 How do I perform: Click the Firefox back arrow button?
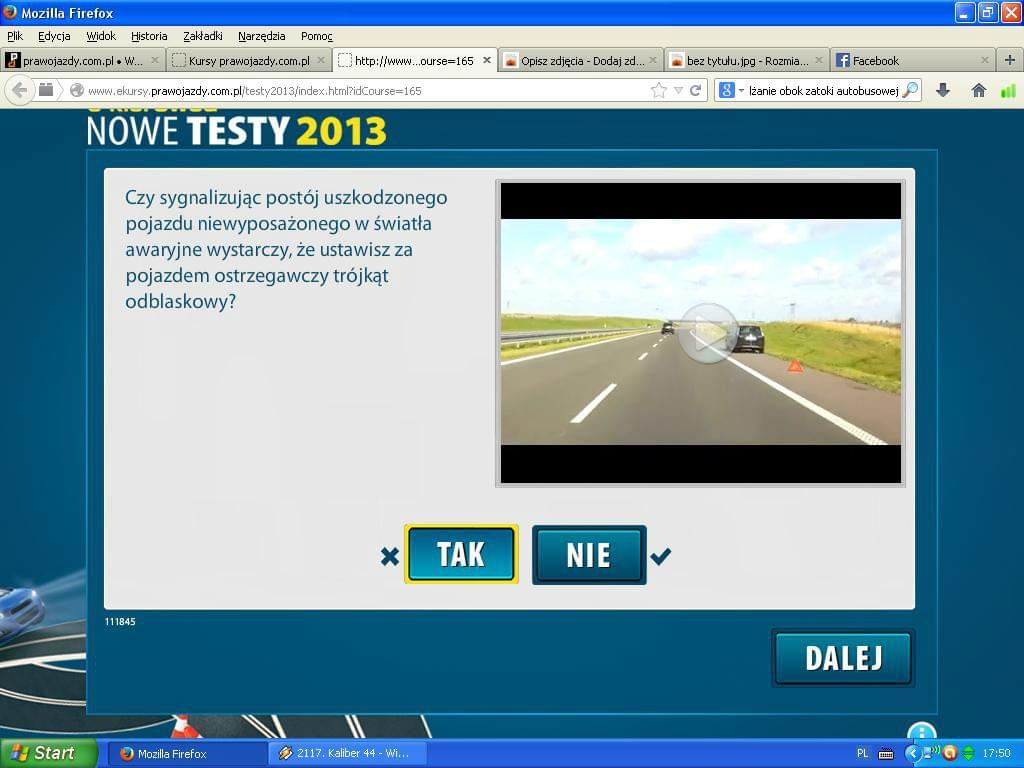(20, 90)
